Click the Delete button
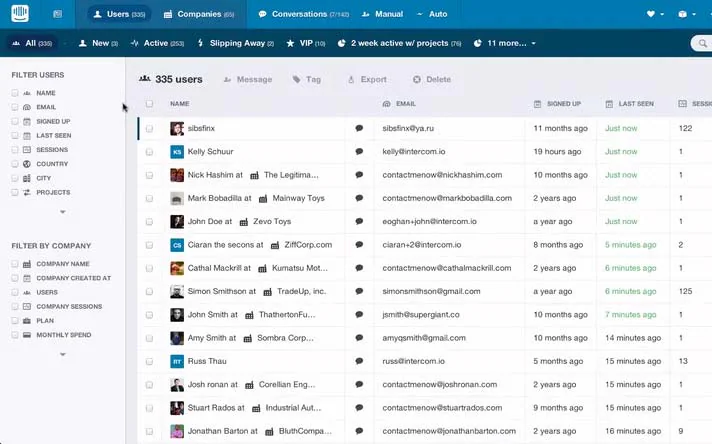This screenshot has width=712, height=444. point(432,79)
